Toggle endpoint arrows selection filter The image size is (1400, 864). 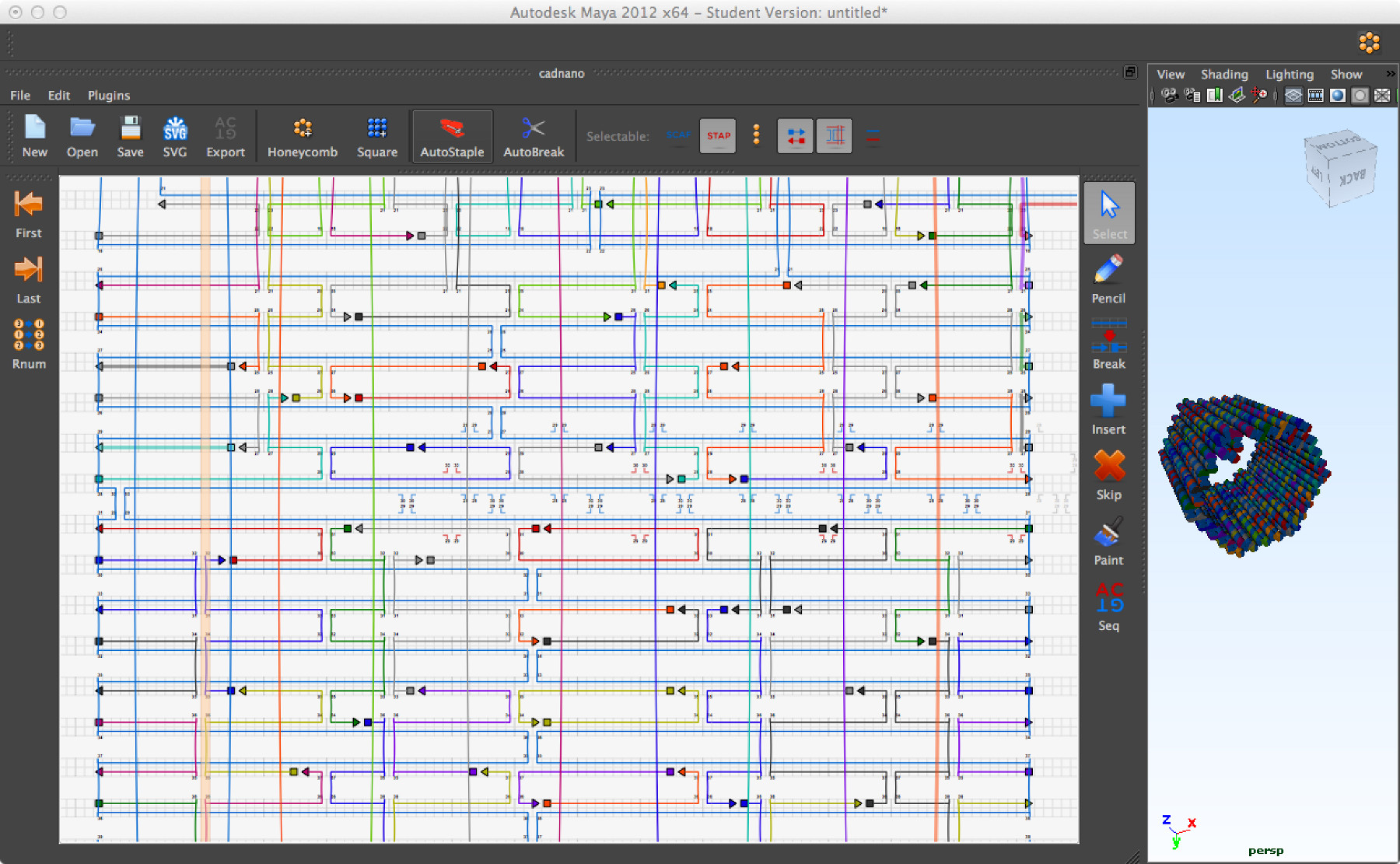coord(795,136)
